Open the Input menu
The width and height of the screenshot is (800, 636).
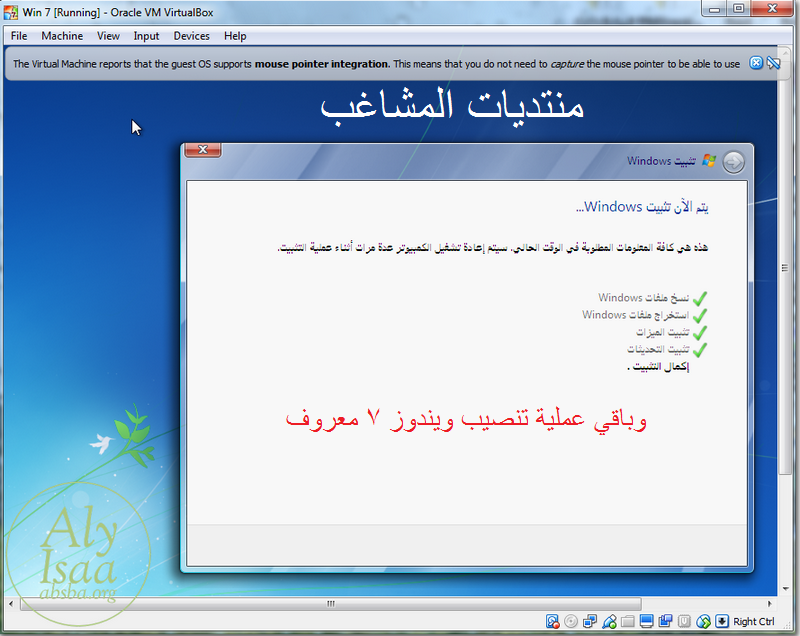146,36
